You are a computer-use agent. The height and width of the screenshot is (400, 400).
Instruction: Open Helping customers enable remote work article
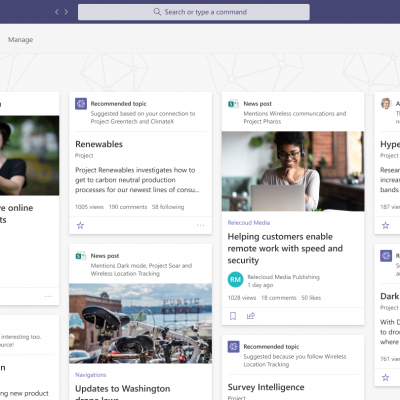285,248
